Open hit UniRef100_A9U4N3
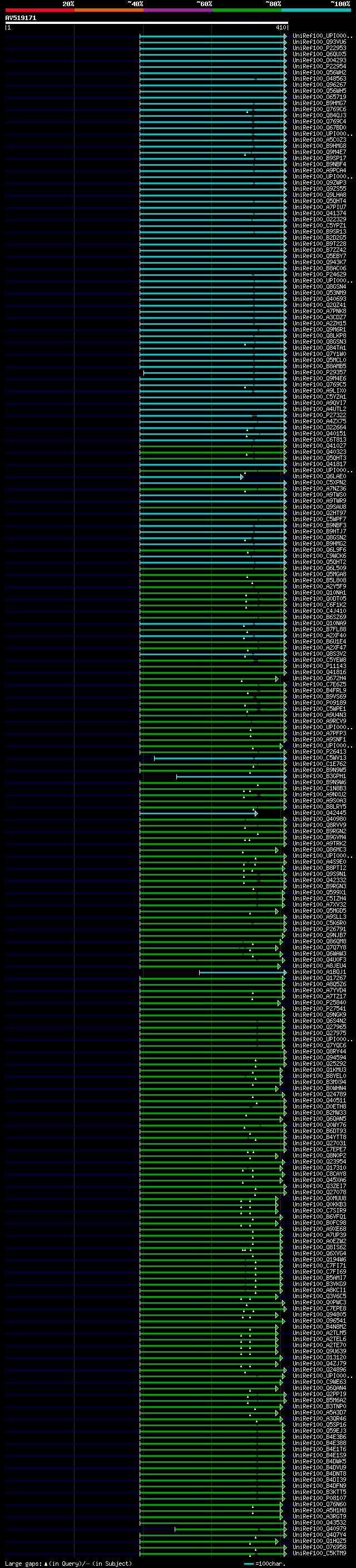The width and height of the screenshot is (356, 1568). (319, 715)
